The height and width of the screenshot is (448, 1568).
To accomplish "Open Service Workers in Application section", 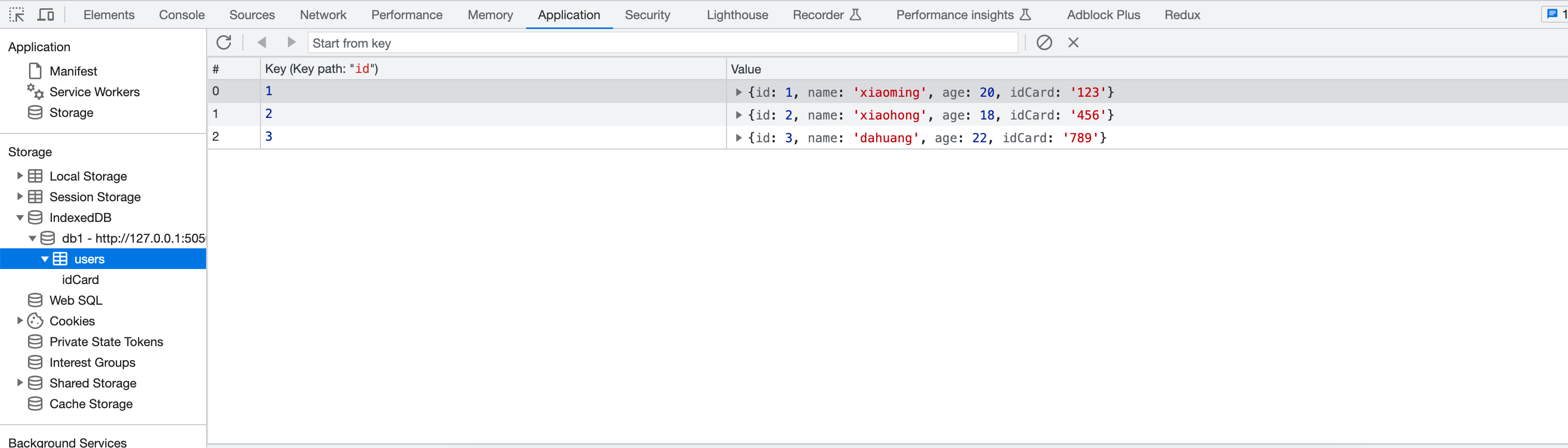I will [x=94, y=92].
